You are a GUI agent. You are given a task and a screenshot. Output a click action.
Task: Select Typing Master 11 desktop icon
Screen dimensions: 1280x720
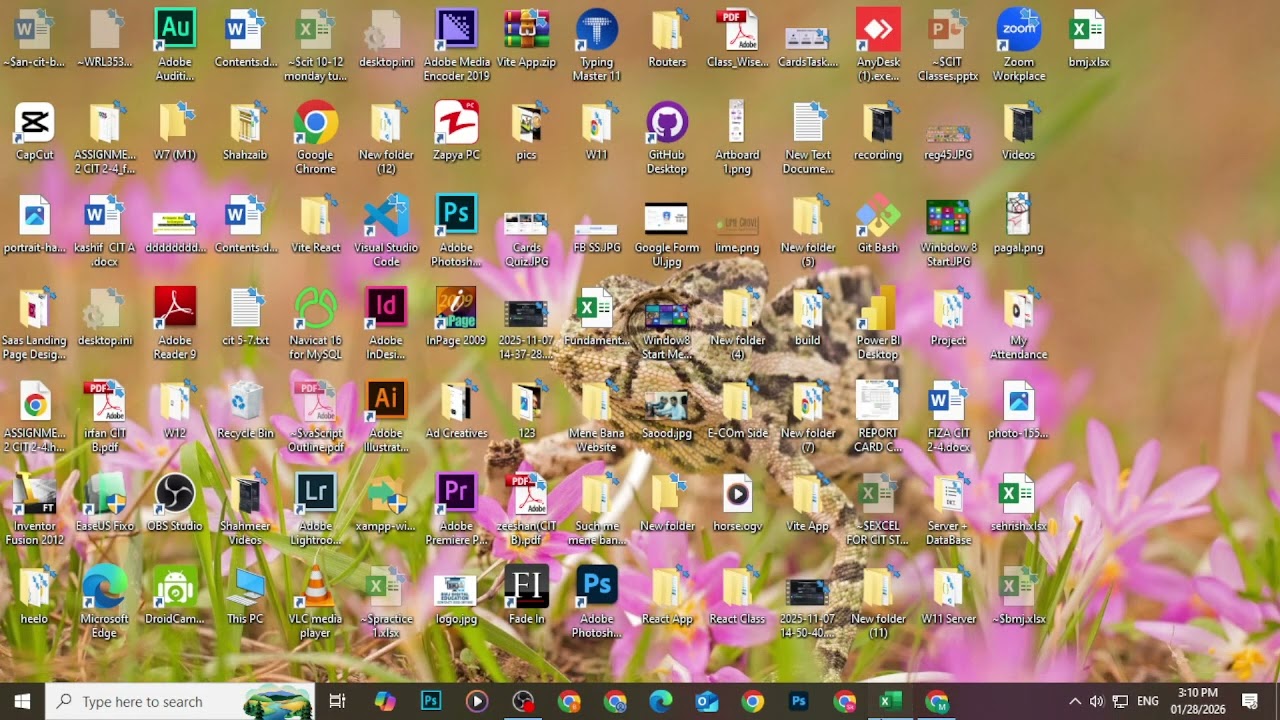click(597, 45)
